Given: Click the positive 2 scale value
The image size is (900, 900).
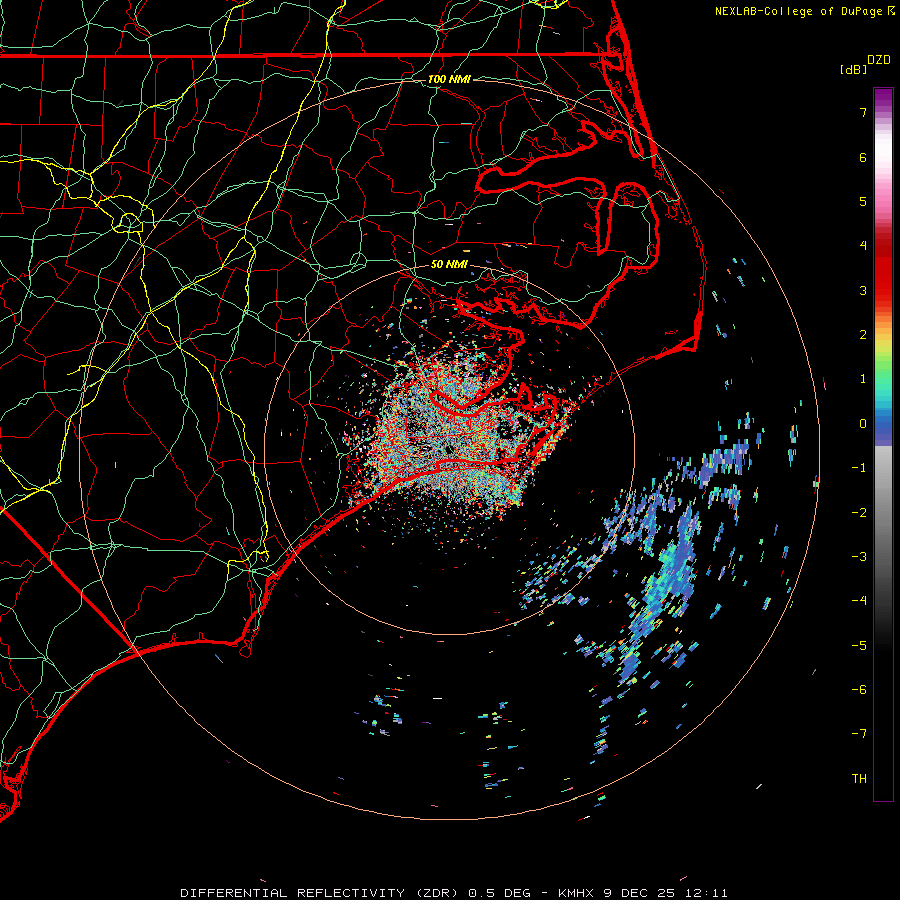Looking at the screenshot, I should point(863,335).
